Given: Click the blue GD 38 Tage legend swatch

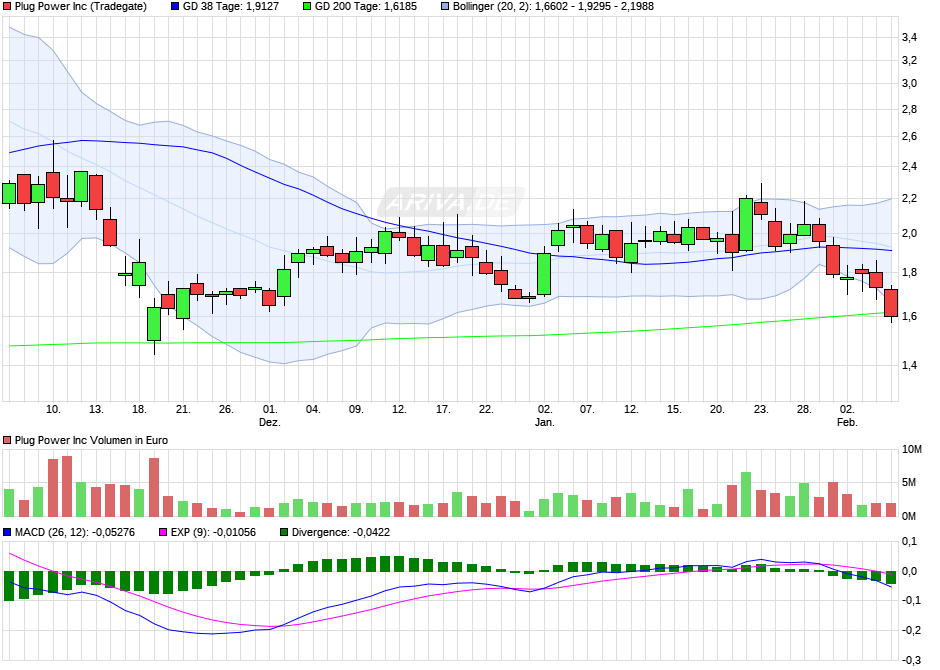Looking at the screenshot, I should click(175, 7).
